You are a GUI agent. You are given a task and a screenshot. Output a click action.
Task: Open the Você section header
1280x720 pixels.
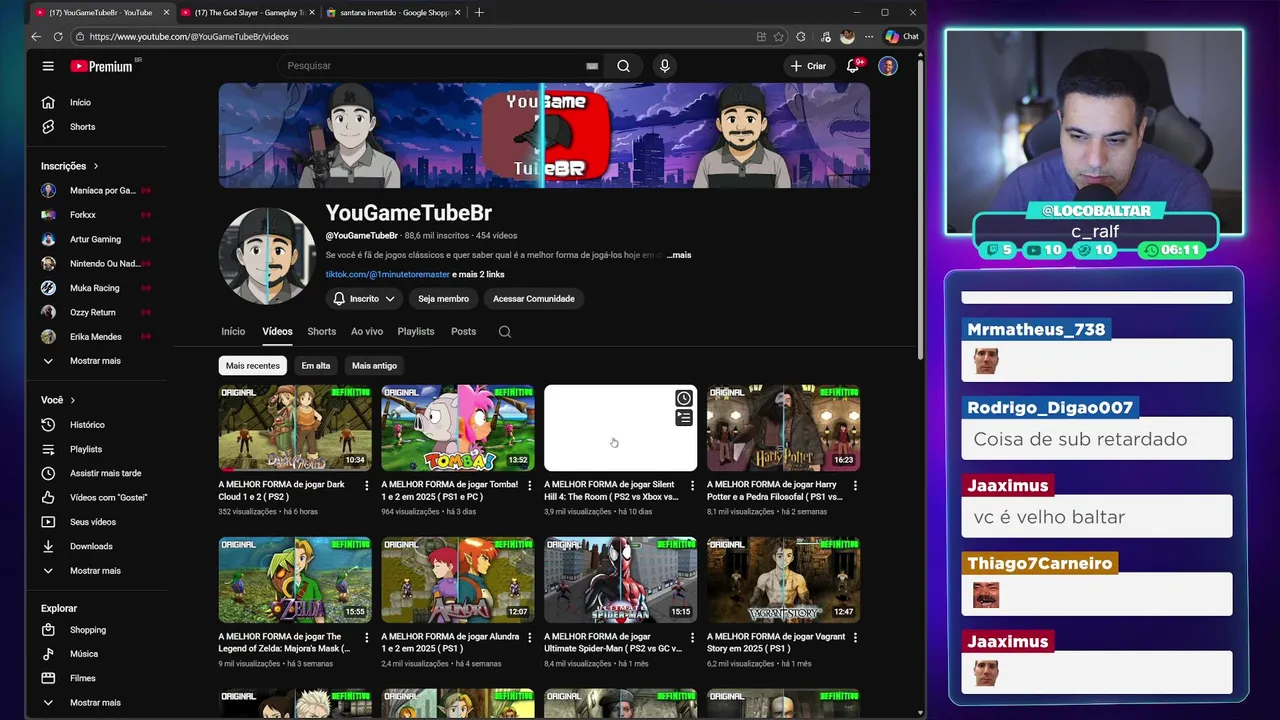[58, 400]
